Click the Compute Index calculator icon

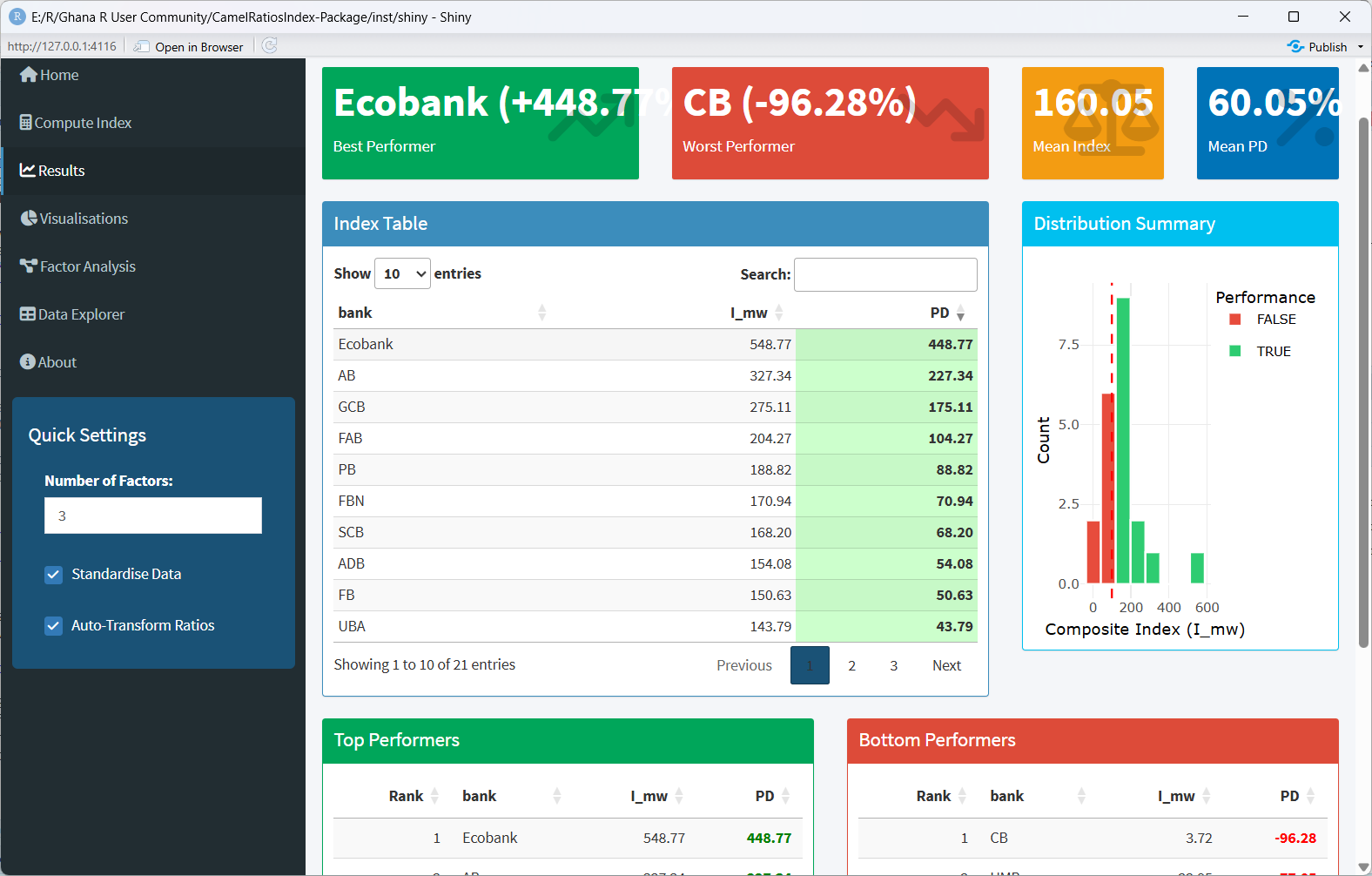[26, 123]
